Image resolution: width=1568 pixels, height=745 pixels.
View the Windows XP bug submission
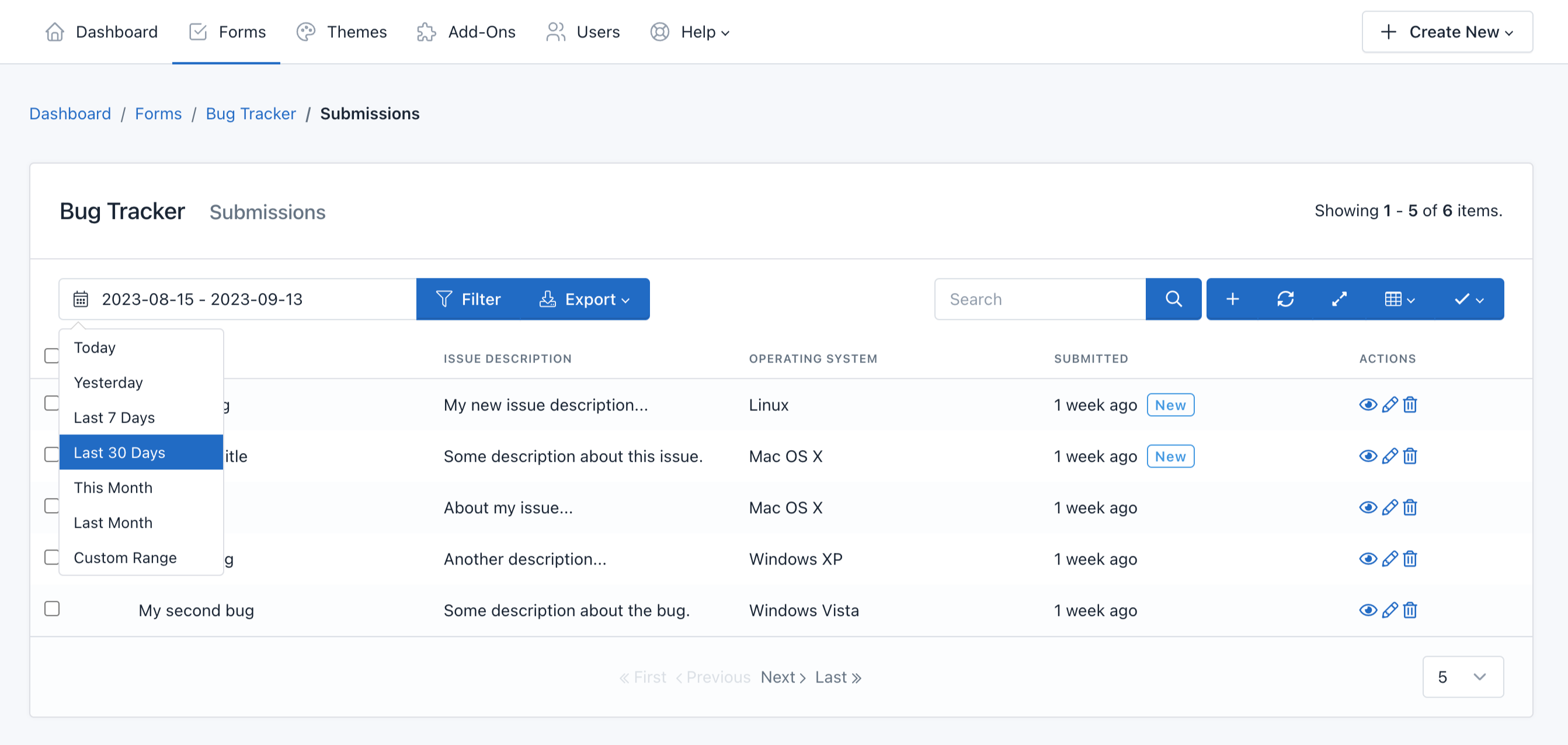1368,559
